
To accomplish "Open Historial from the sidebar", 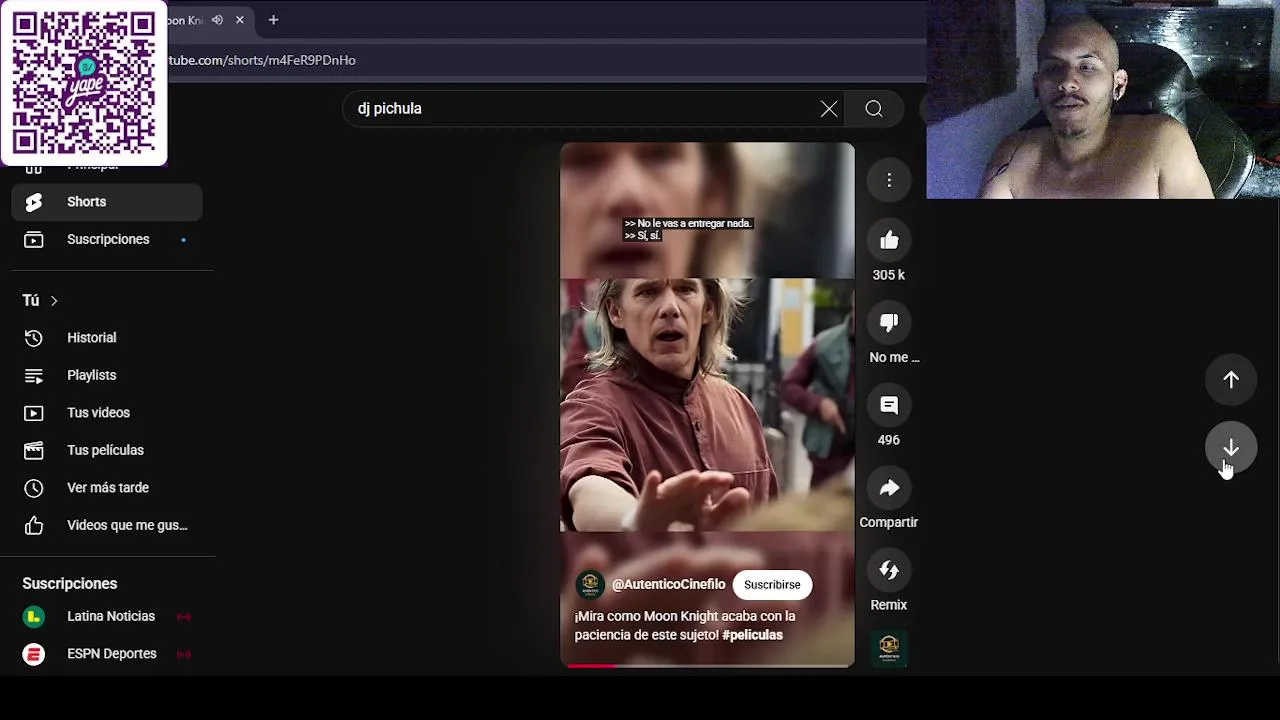I will [x=107, y=338].
